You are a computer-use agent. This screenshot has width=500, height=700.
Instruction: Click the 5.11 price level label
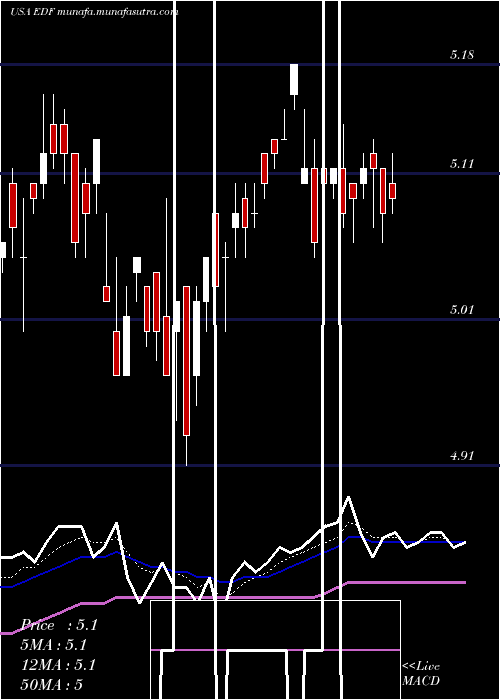click(x=462, y=164)
